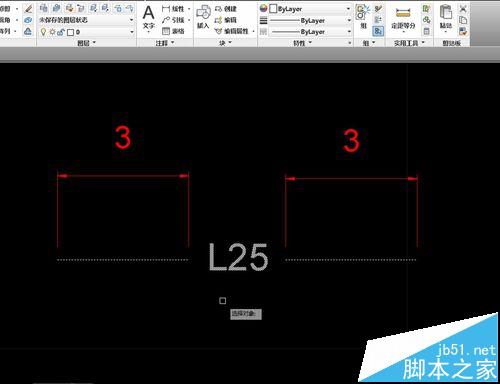Select the Explode tool icon
The height and width of the screenshot is (384, 500).
pos(28,20)
